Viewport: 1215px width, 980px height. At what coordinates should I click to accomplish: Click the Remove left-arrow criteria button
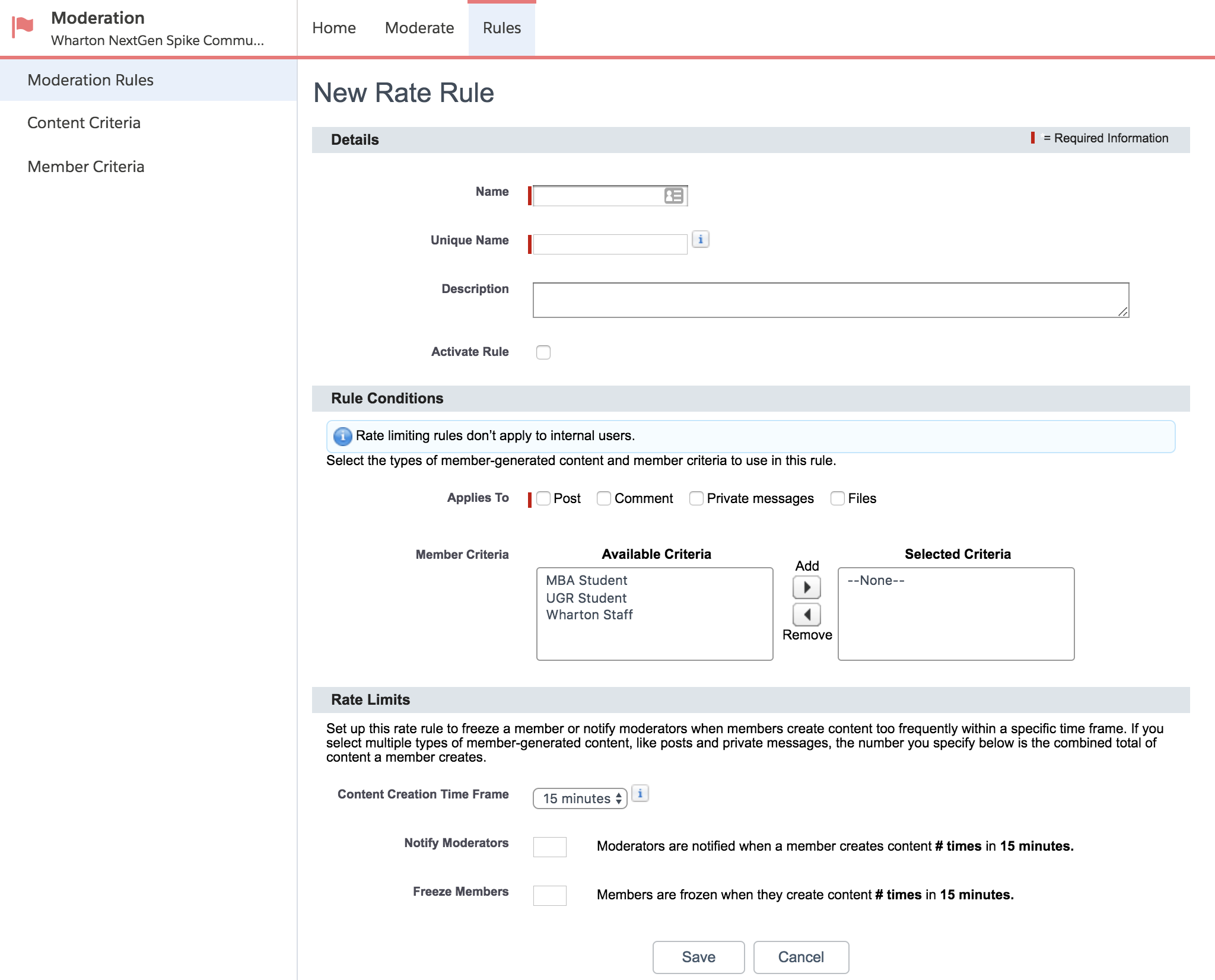(x=806, y=615)
